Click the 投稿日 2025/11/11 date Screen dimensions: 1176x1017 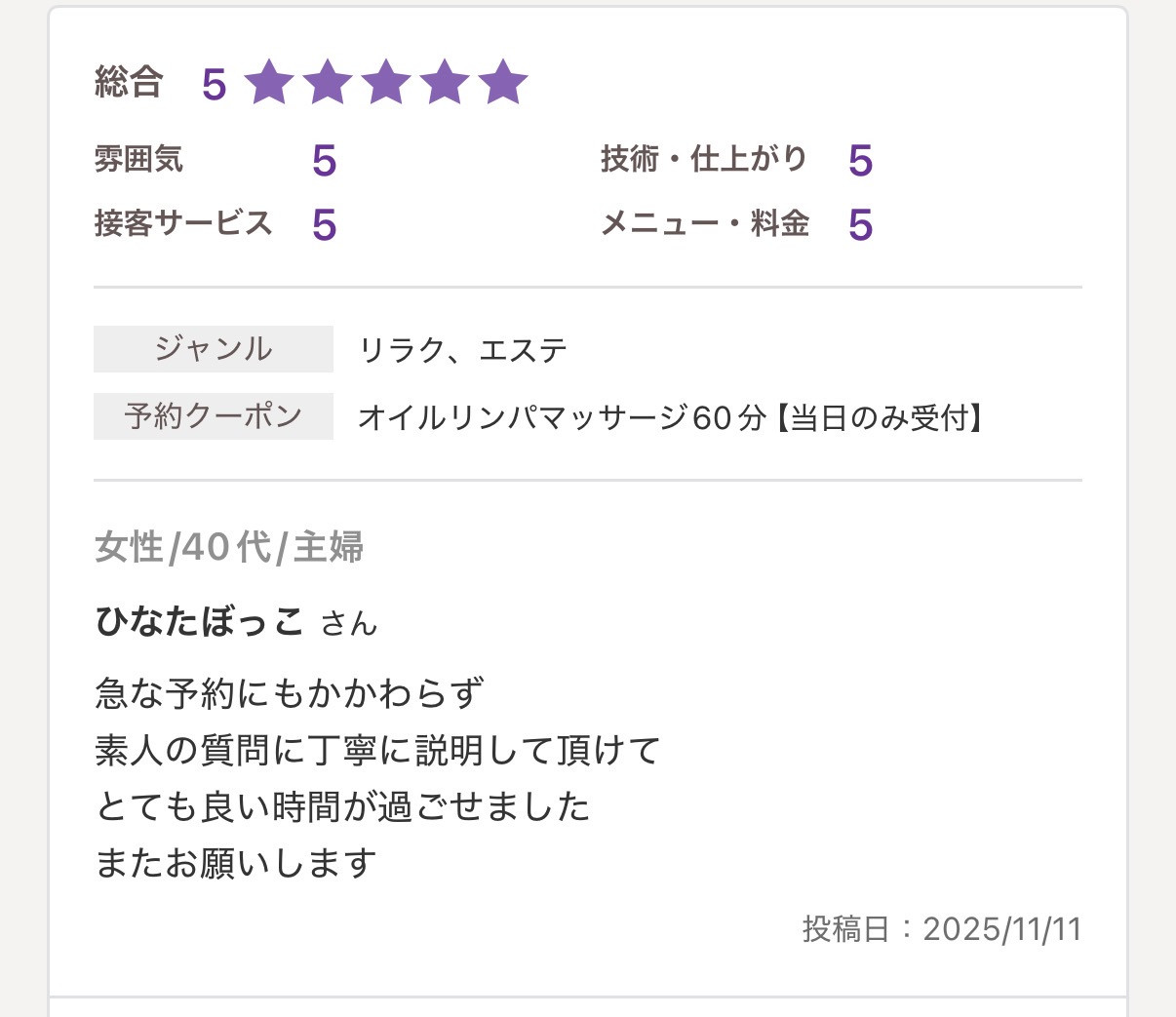pos(942,929)
